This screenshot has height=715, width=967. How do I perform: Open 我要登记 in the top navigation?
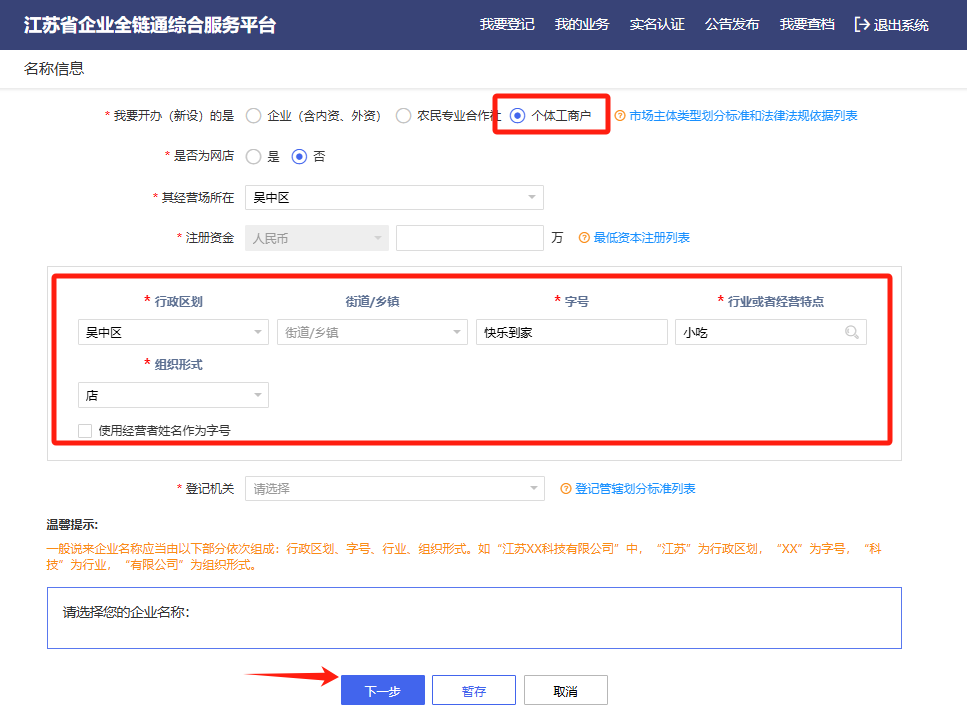click(507, 25)
